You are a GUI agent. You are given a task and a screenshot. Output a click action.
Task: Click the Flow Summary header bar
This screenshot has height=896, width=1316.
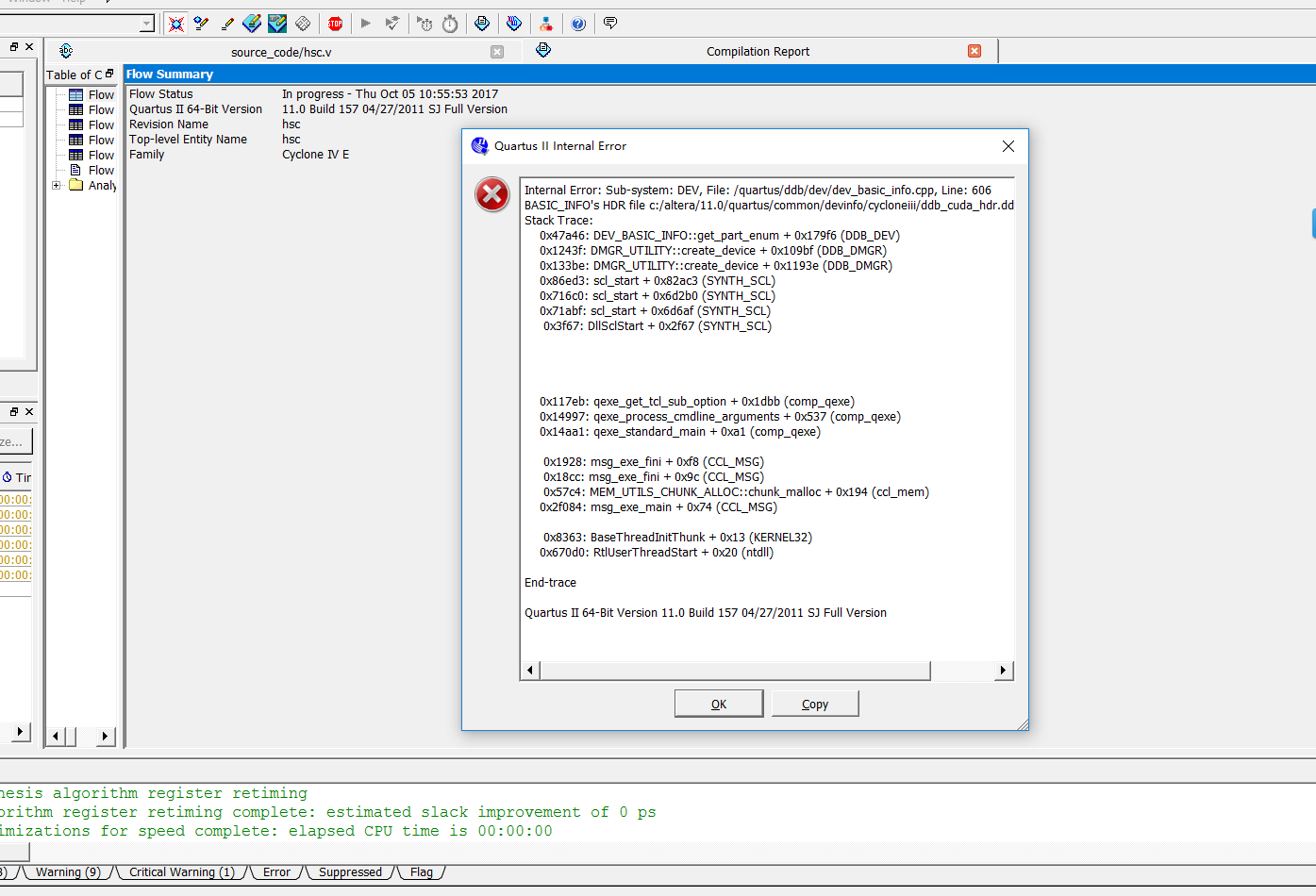[720, 75]
